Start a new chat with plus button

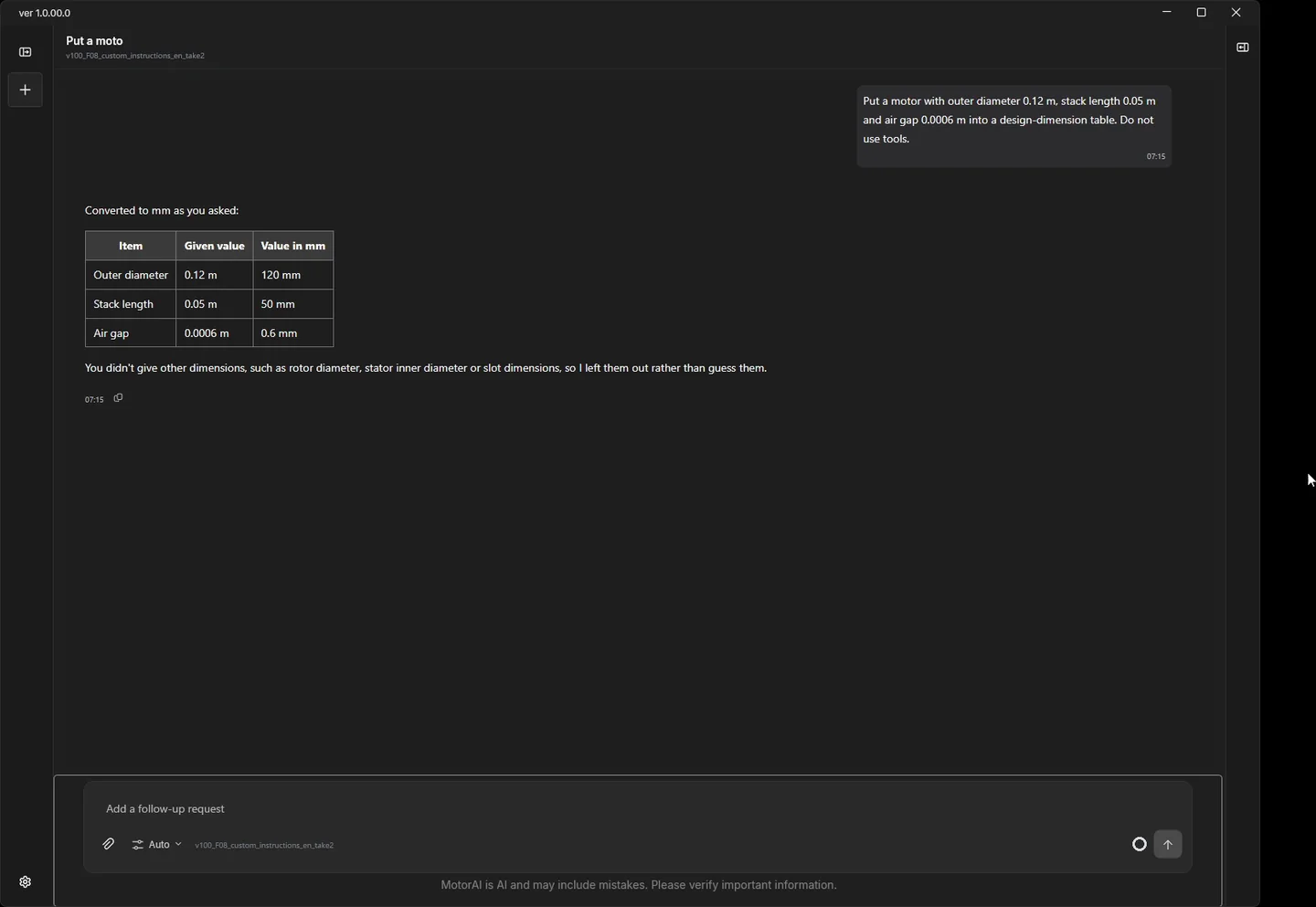26,90
